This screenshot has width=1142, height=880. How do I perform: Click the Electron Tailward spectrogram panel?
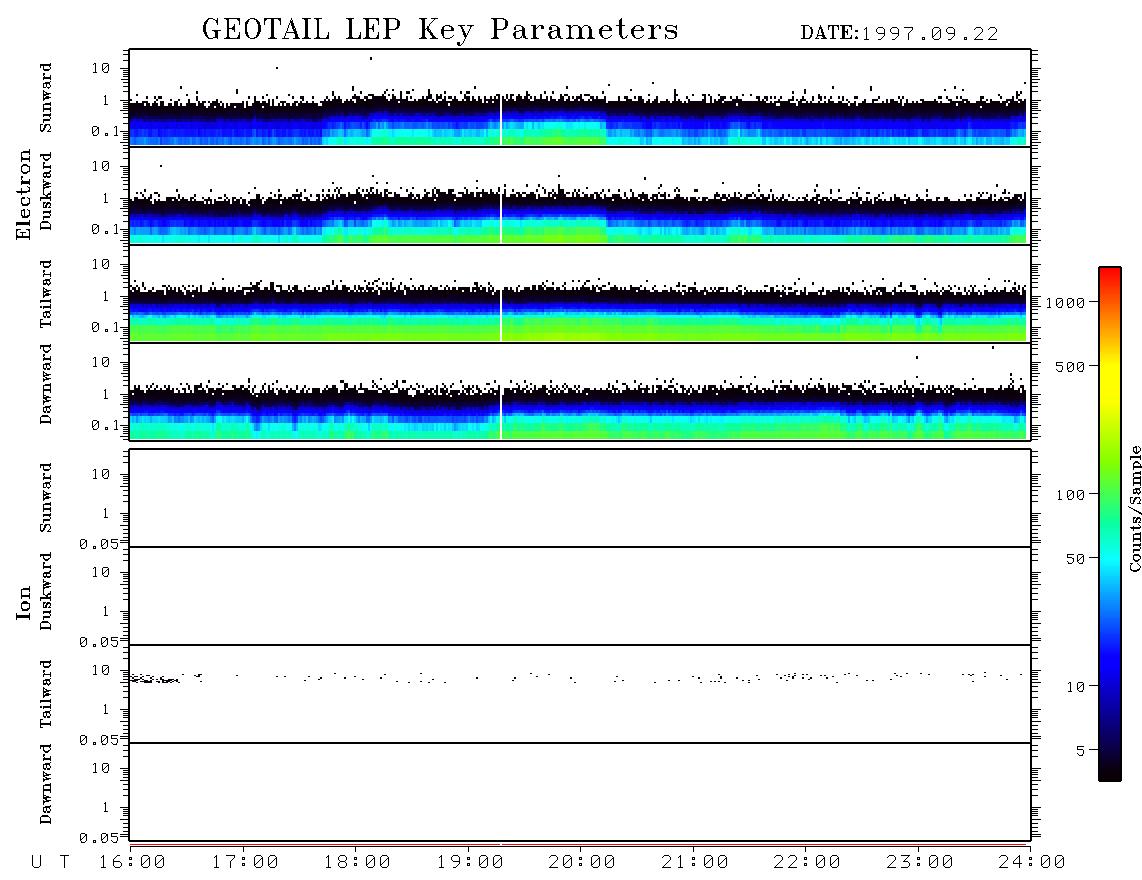[x=580, y=294]
